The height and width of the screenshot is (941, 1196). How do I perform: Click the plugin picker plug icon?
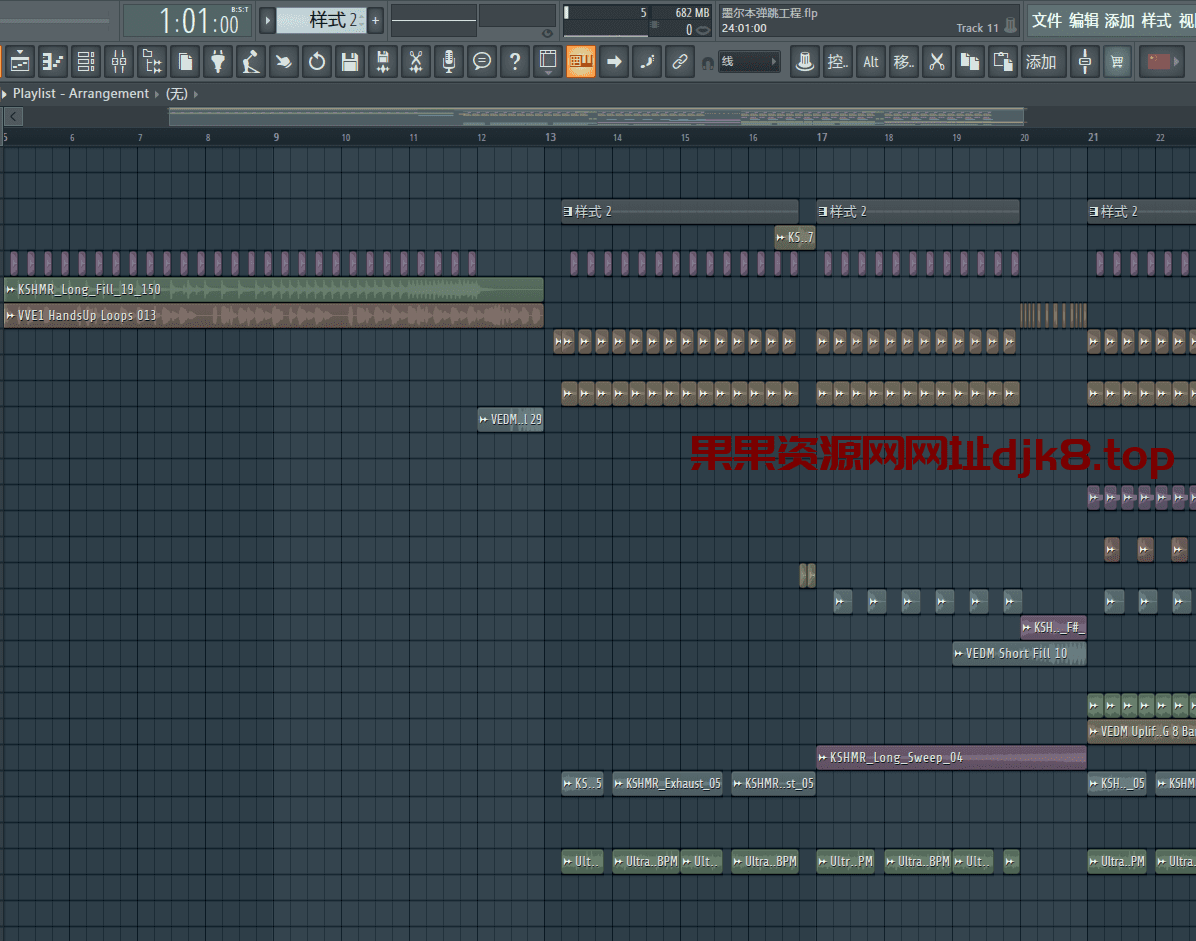pyautogui.click(x=218, y=62)
